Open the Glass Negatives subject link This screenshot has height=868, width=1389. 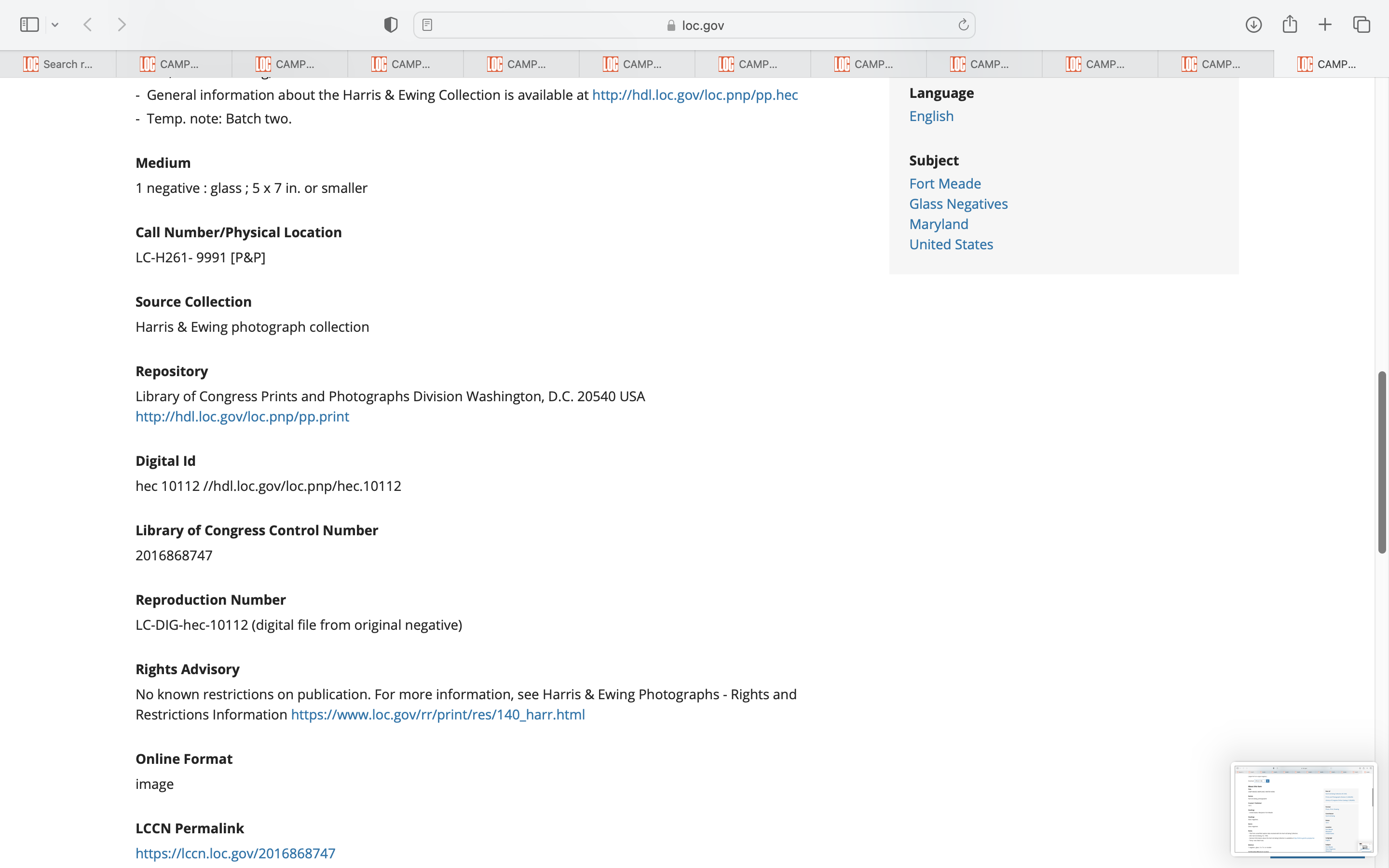coord(958,204)
